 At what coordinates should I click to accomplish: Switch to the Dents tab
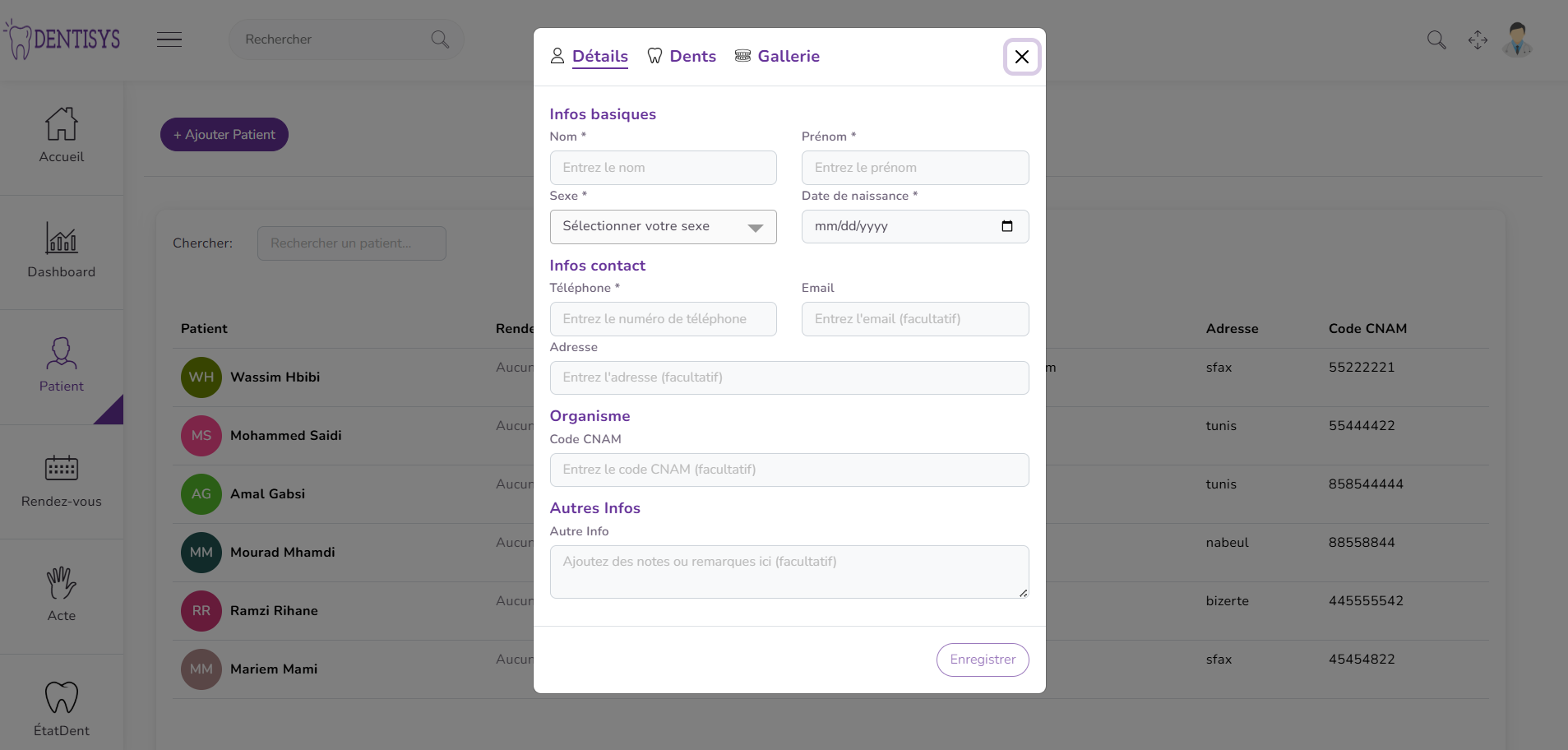pyautogui.click(x=682, y=56)
